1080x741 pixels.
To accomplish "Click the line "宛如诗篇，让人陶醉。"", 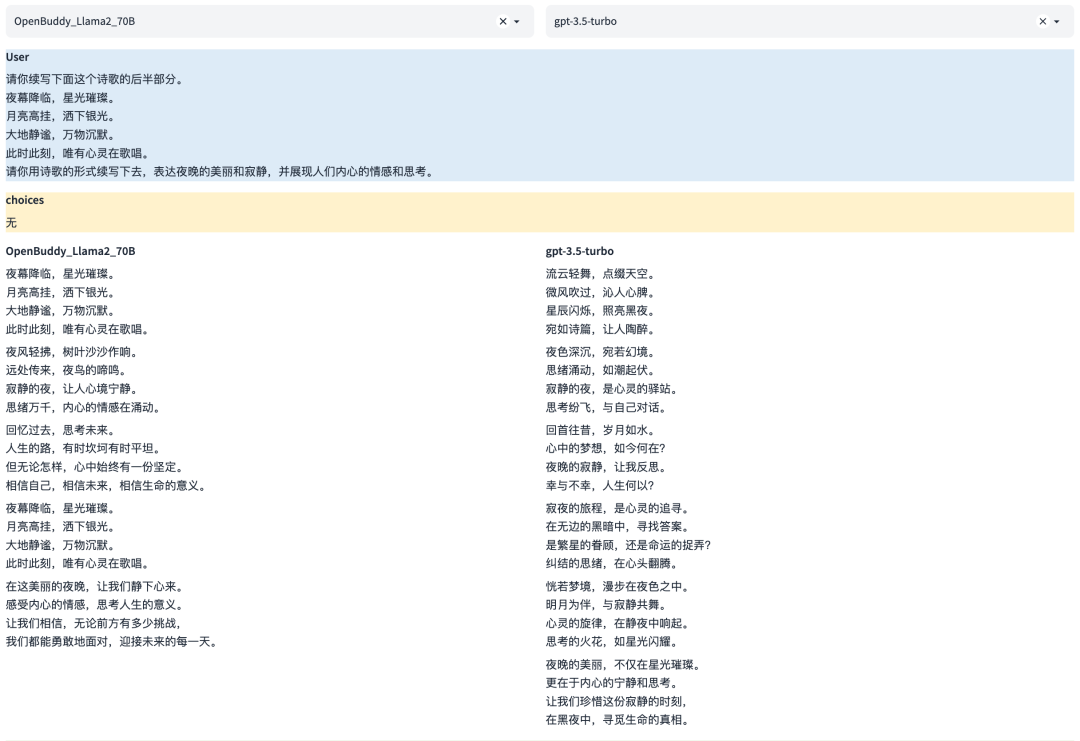I will (602, 329).
